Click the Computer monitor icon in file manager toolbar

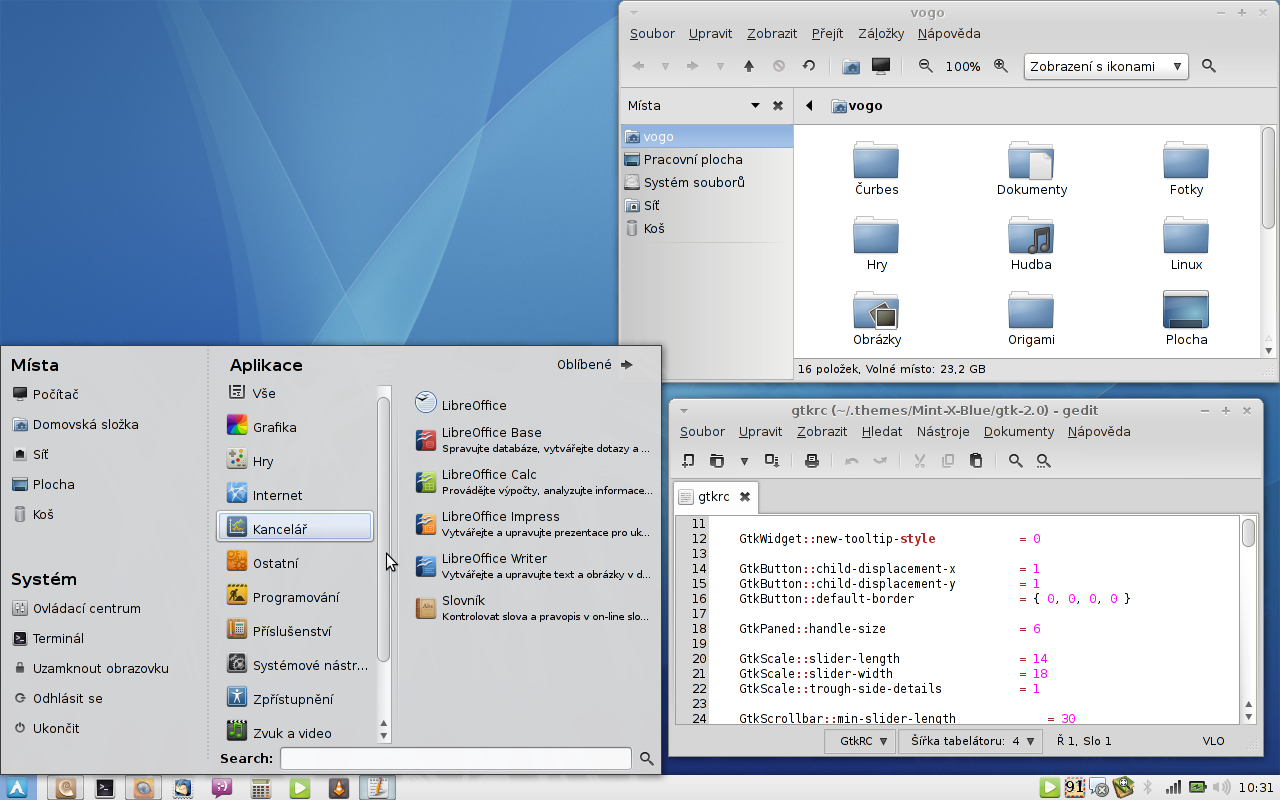click(881, 66)
